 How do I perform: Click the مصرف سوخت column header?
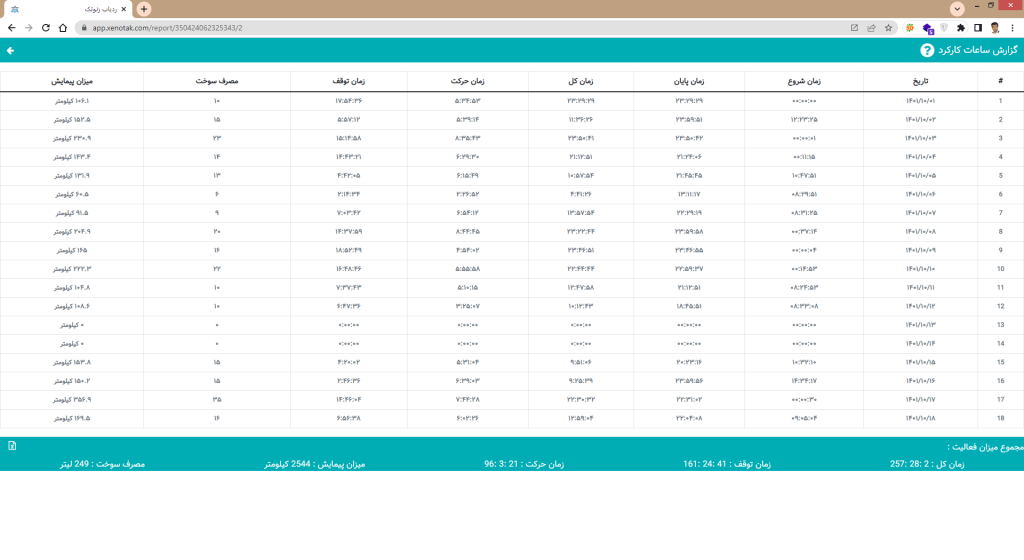(216, 81)
